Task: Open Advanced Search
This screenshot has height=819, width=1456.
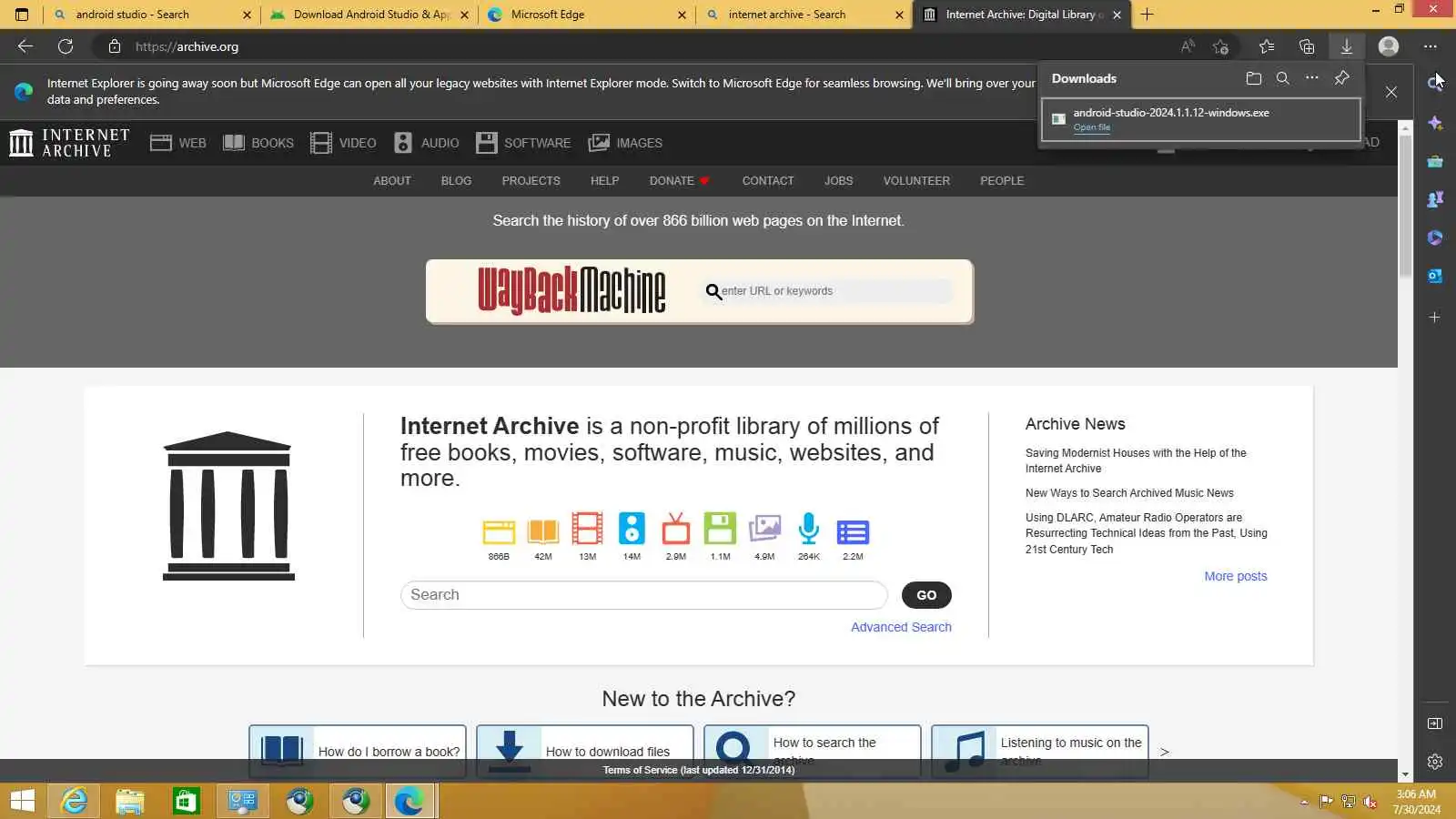Action: (901, 627)
